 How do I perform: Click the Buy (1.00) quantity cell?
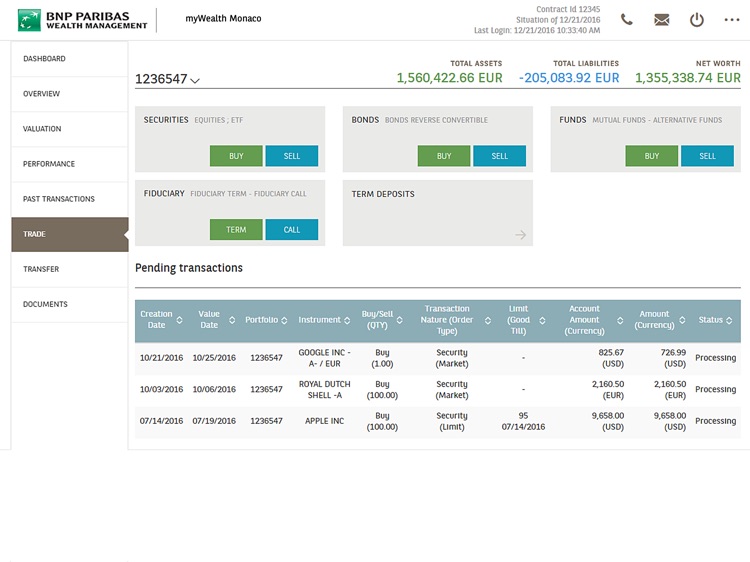coord(382,358)
